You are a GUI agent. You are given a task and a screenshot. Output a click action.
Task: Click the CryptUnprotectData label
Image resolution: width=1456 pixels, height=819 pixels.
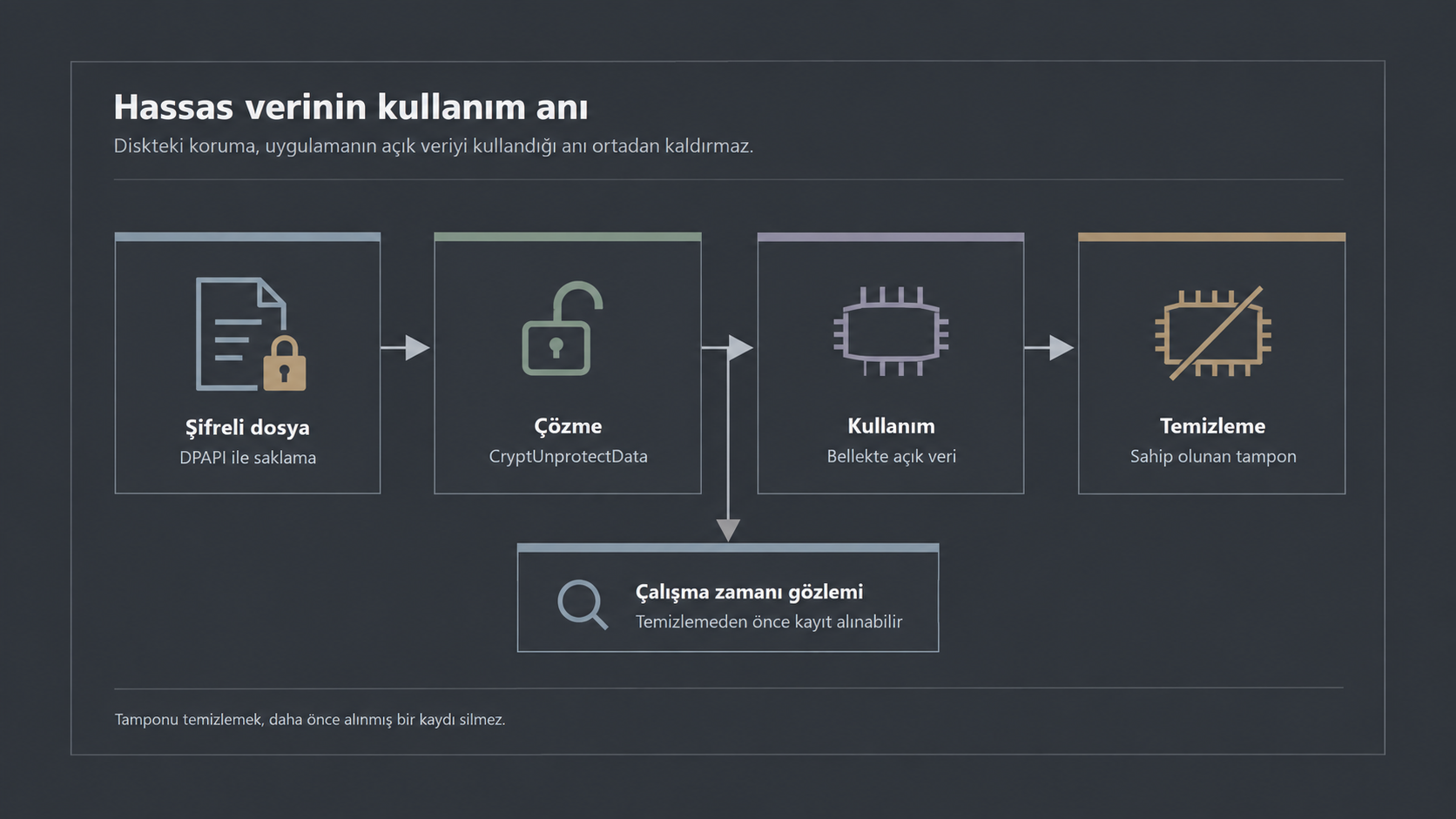click(x=568, y=456)
